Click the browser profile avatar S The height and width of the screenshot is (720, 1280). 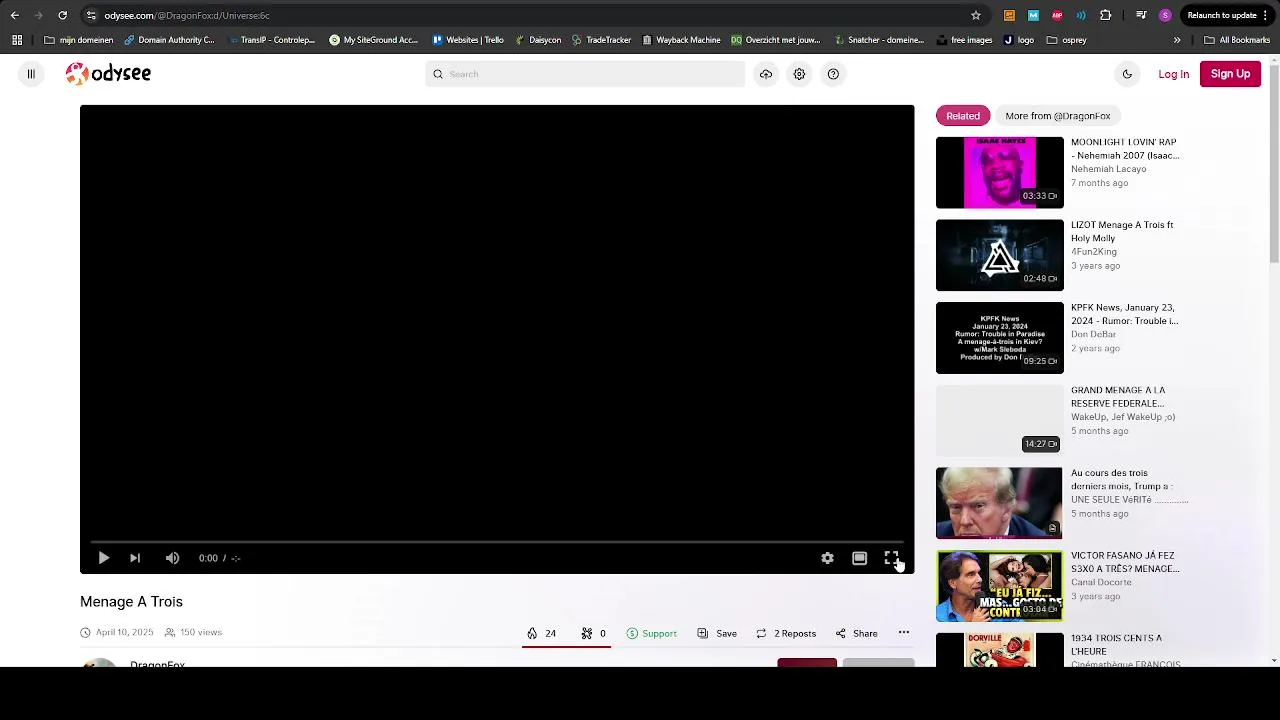[1165, 15]
